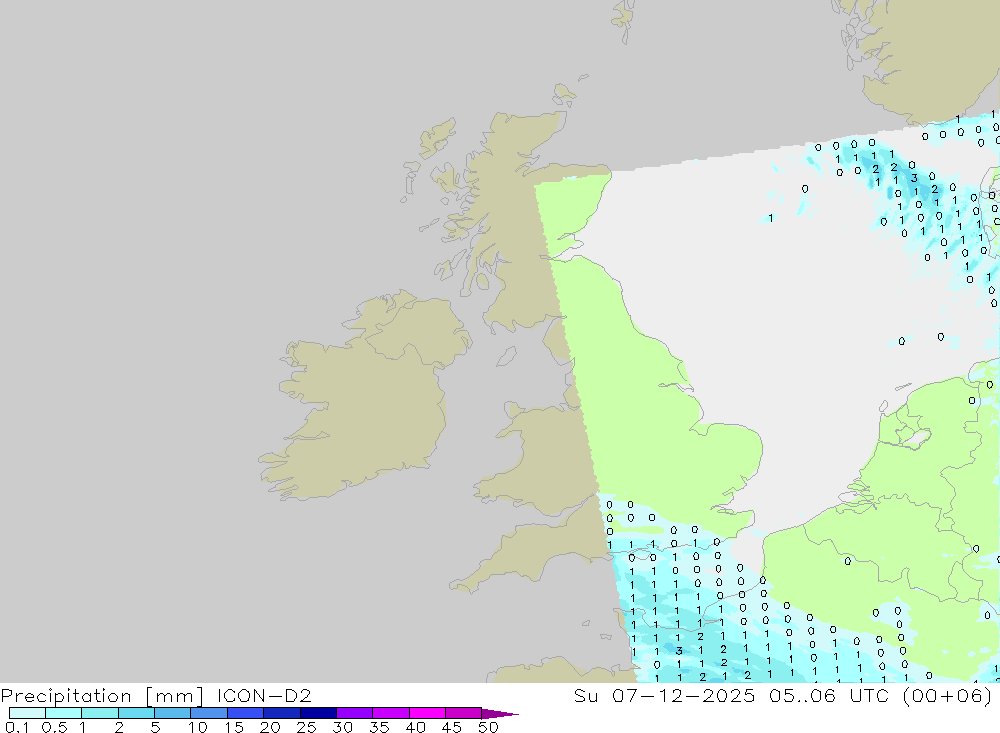Screen dimensions: 1000x733
Task: Click the legend value '45'
Action: point(452,727)
